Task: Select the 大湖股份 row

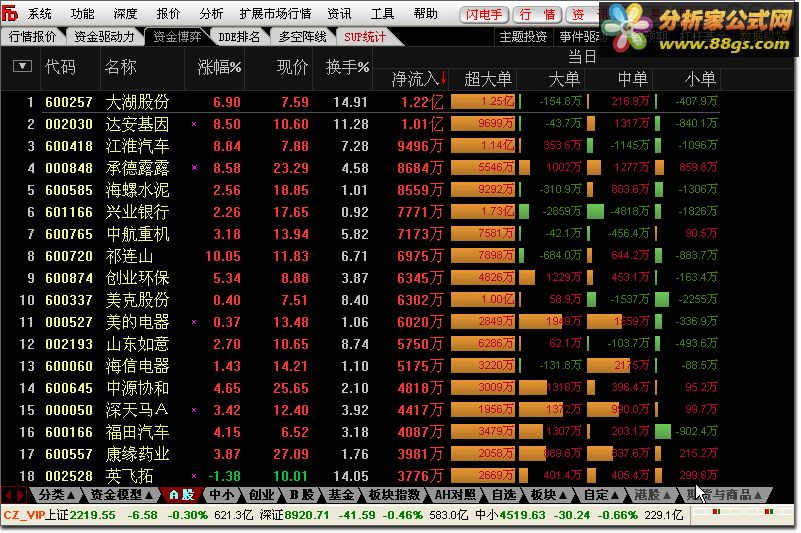Action: pos(361,102)
